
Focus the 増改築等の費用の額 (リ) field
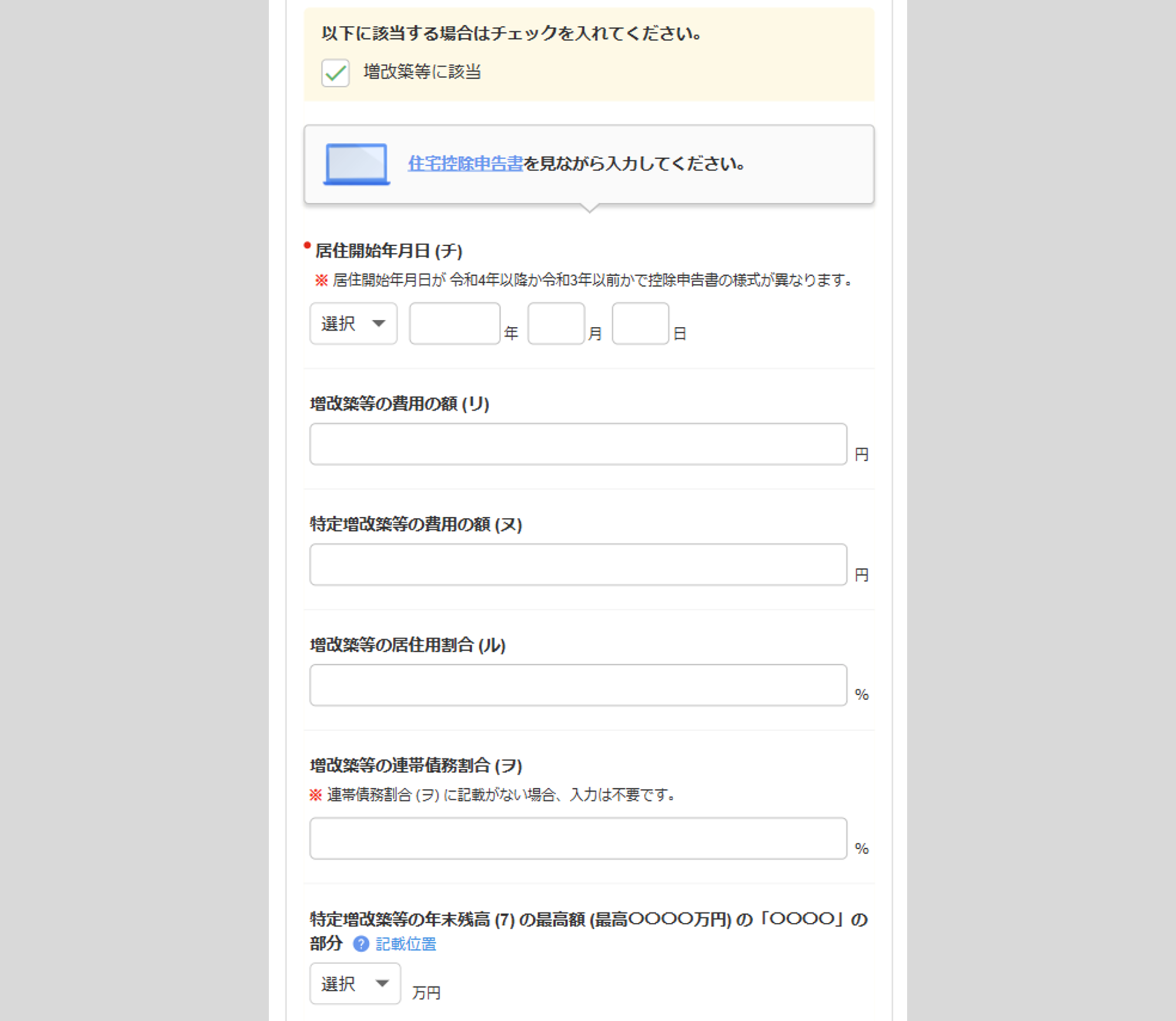click(578, 444)
